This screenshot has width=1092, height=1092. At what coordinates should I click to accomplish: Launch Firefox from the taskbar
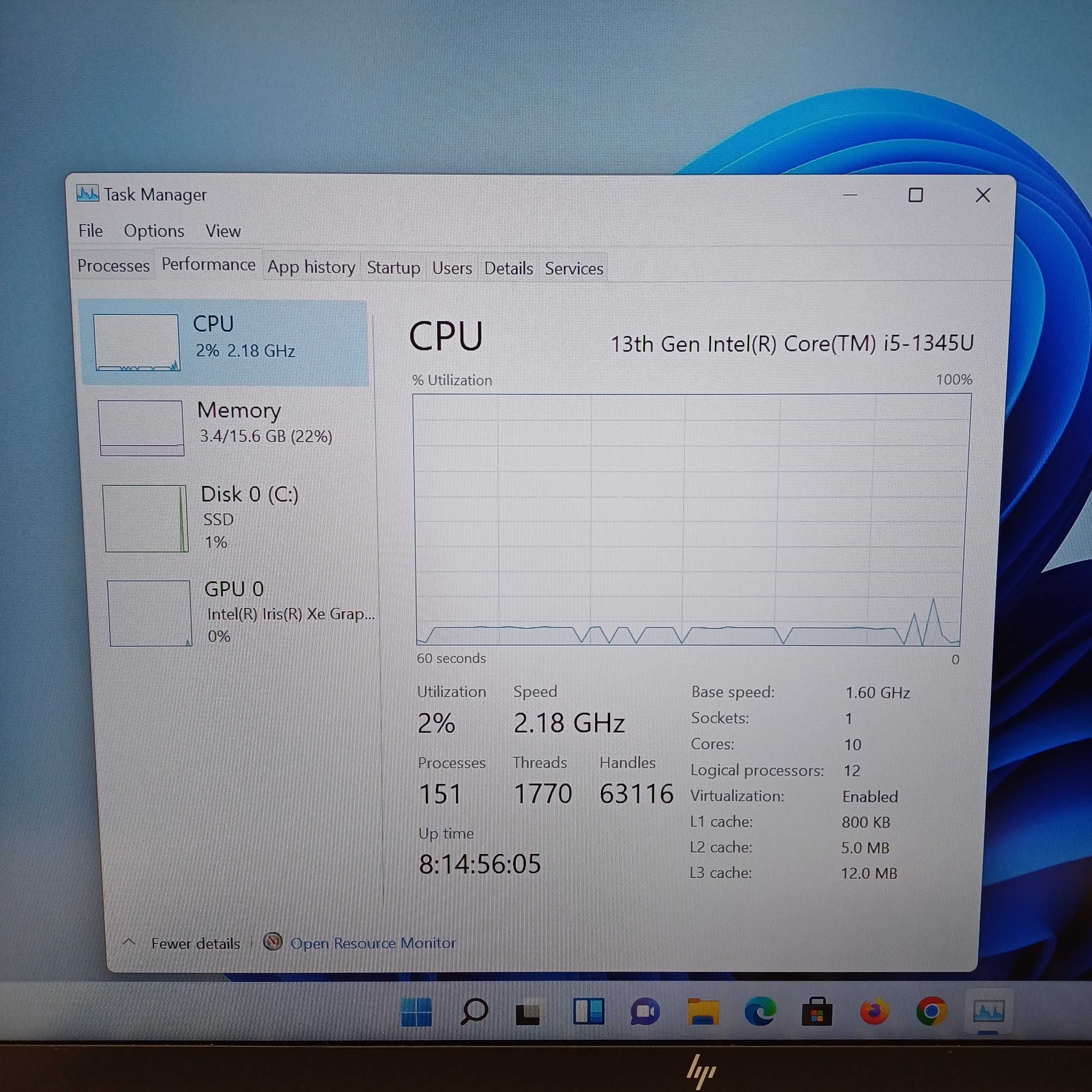click(874, 1012)
